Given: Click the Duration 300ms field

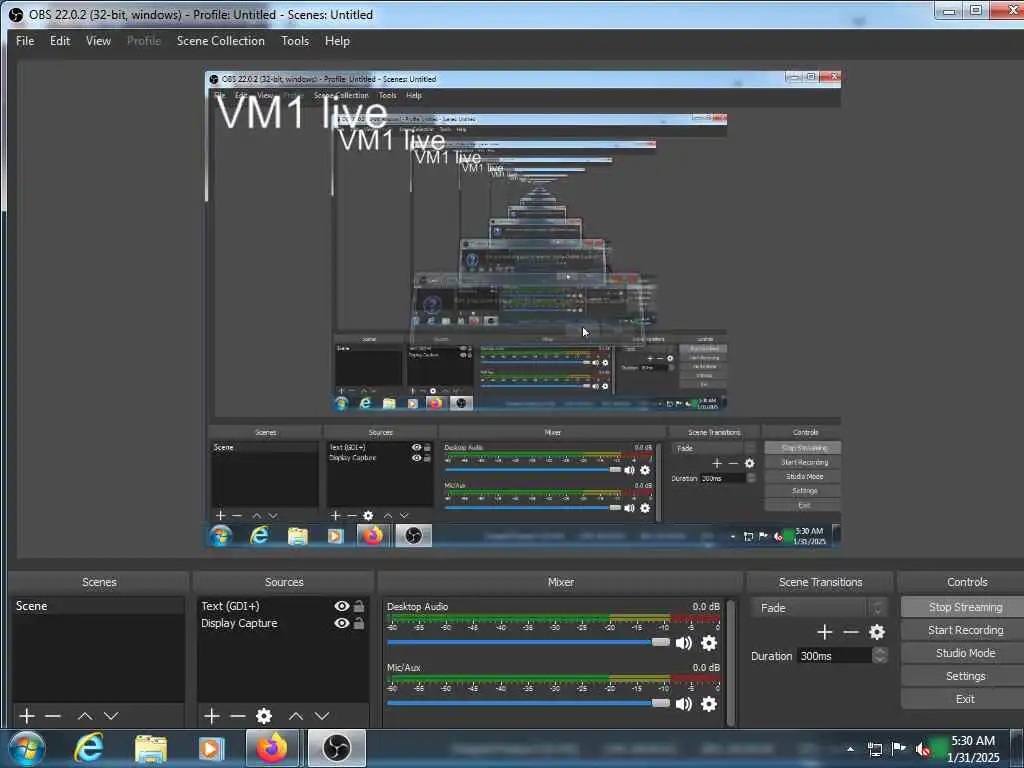Looking at the screenshot, I should [x=834, y=656].
